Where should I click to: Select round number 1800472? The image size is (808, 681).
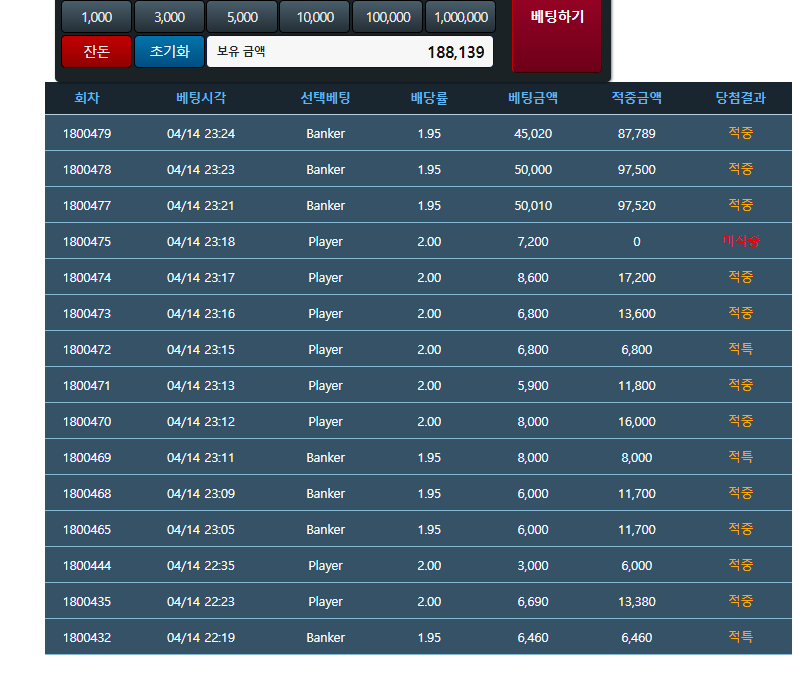pyautogui.click(x=87, y=350)
